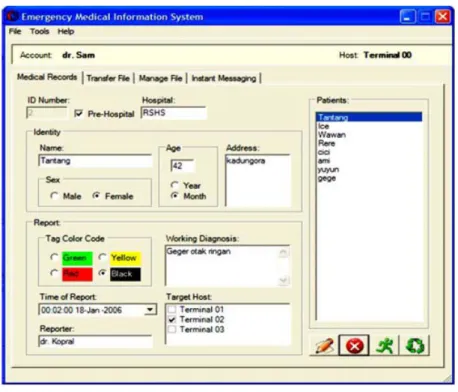458x392 pixels.
Task: Click the Reporter field dr. Kopral
Action: coord(95,341)
